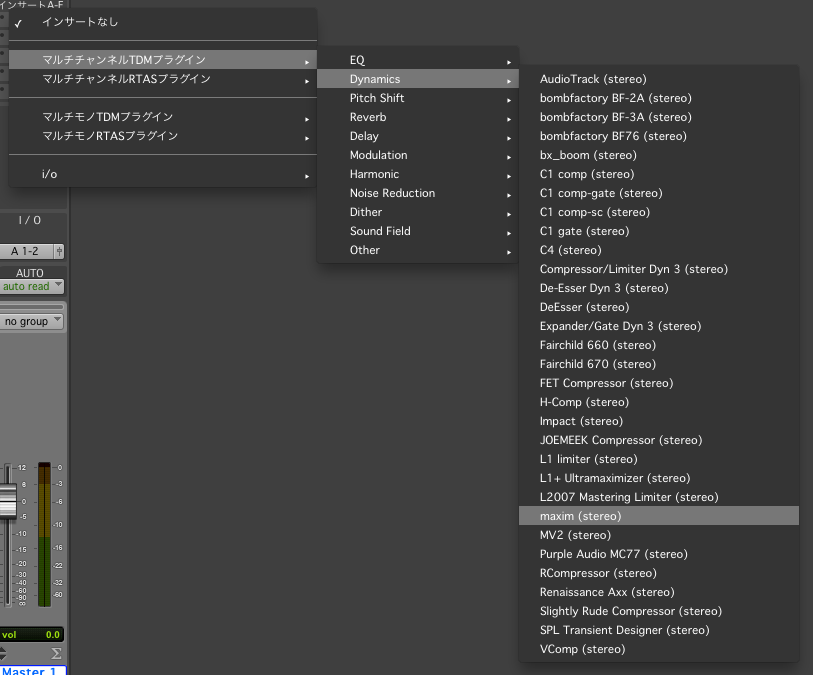Add SPL Transient Designer (stereo)
This screenshot has height=675, width=813.
tap(659, 630)
